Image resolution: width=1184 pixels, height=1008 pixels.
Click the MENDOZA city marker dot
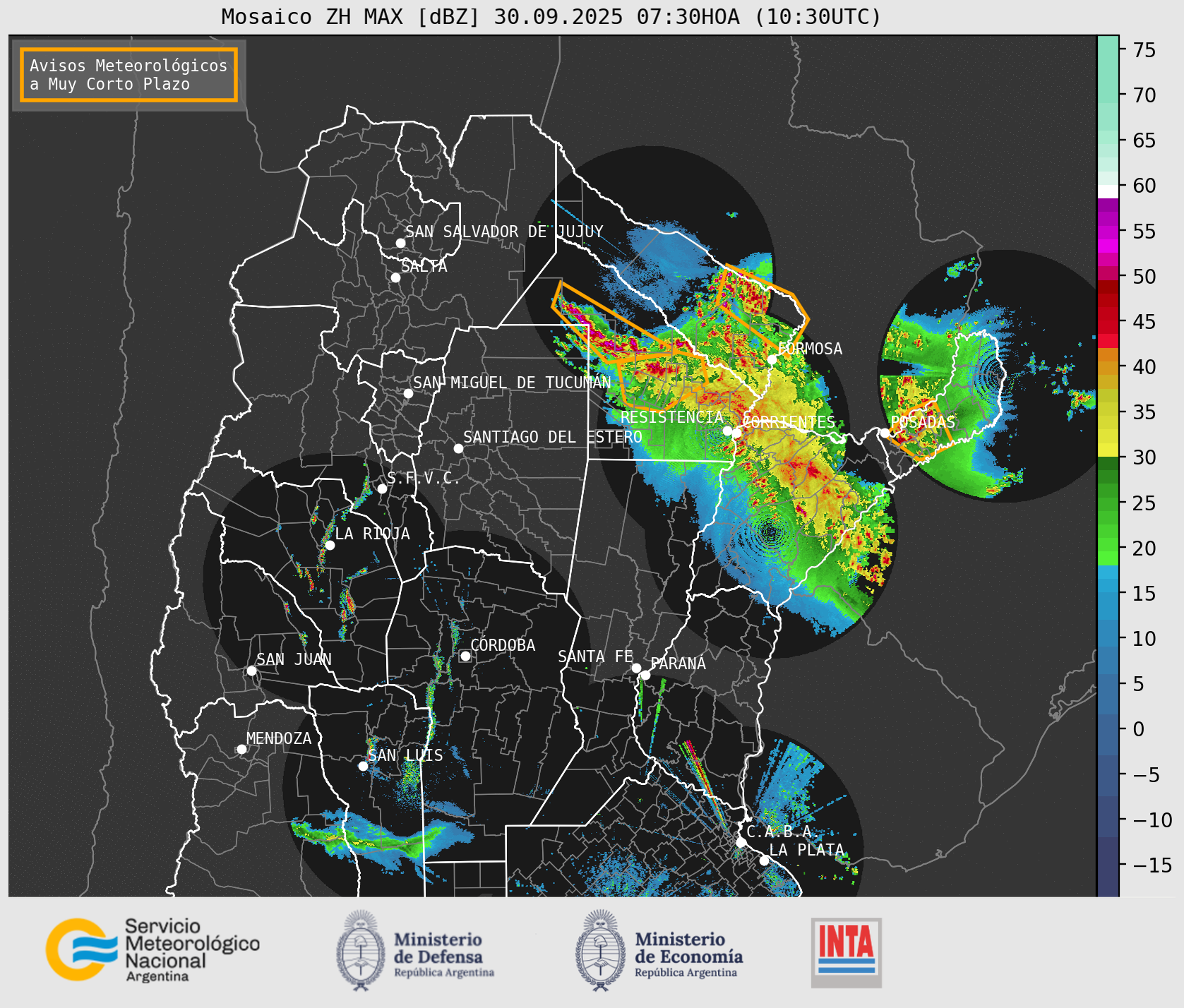click(241, 749)
